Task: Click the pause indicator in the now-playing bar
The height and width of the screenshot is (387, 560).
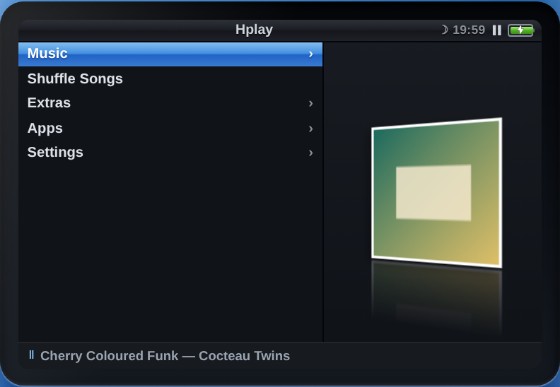Action: (x=31, y=355)
